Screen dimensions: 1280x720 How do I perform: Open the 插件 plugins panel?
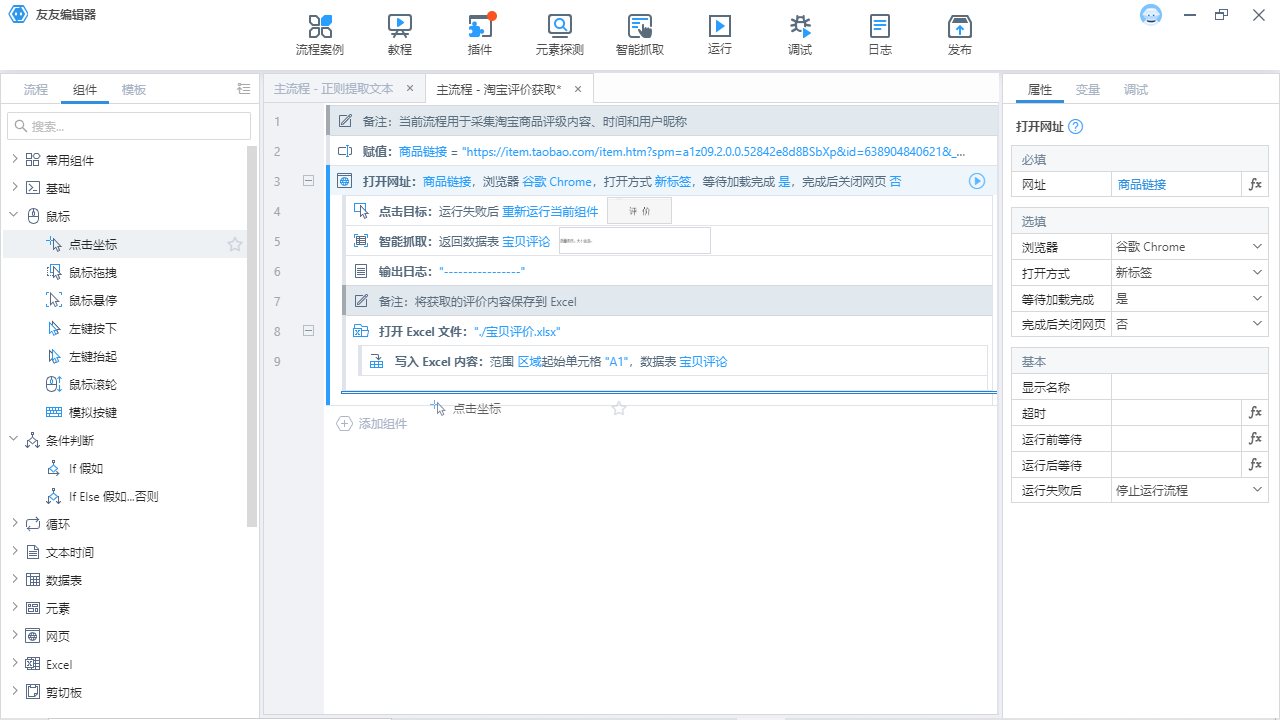coord(479,33)
